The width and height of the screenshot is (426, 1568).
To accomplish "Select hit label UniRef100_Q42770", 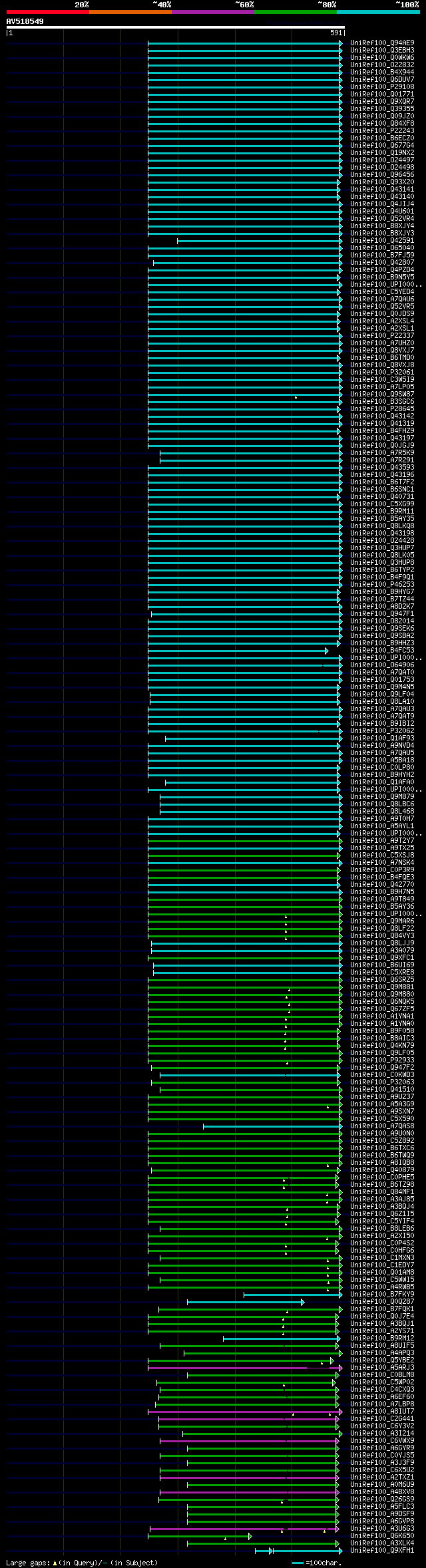I will click(x=382, y=884).
